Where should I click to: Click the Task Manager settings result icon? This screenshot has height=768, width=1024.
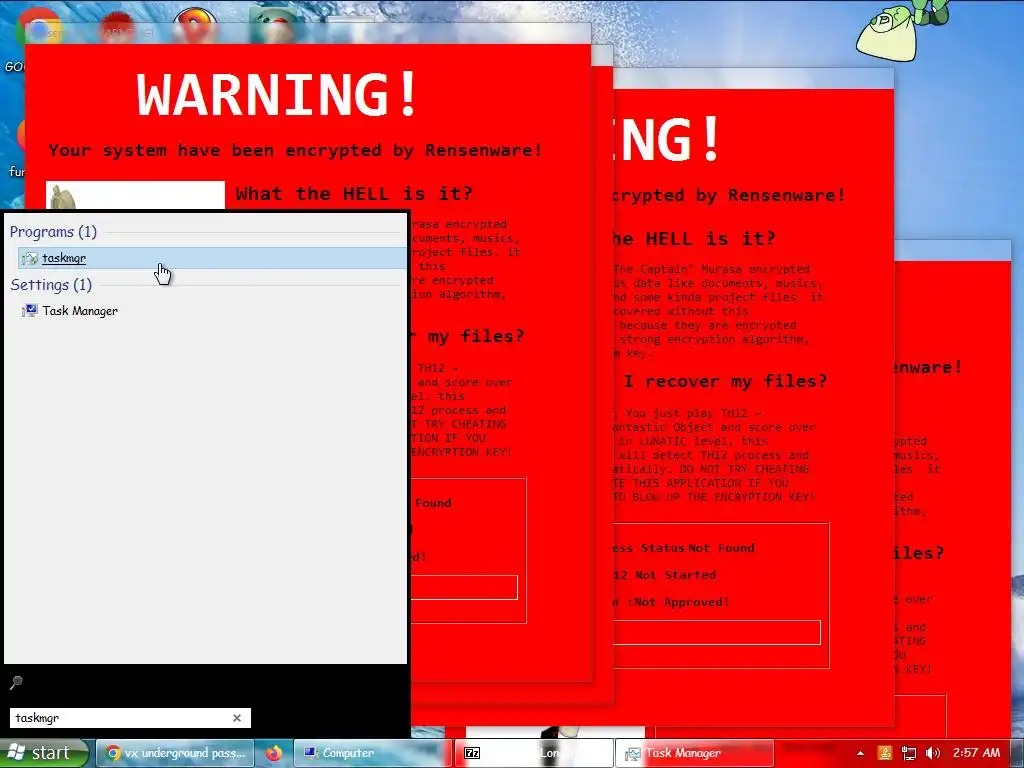point(29,311)
